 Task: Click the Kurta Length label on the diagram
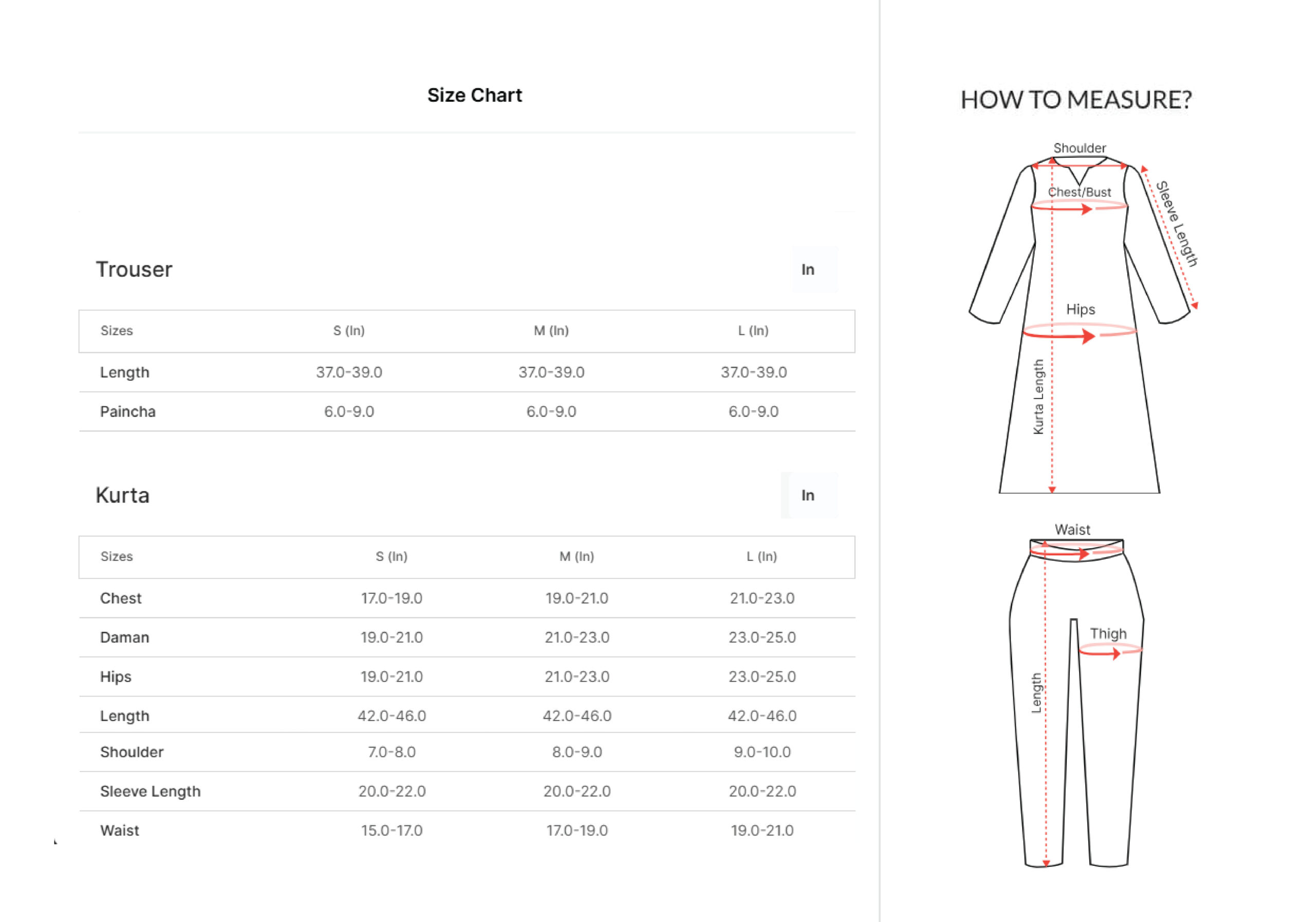tap(1038, 397)
